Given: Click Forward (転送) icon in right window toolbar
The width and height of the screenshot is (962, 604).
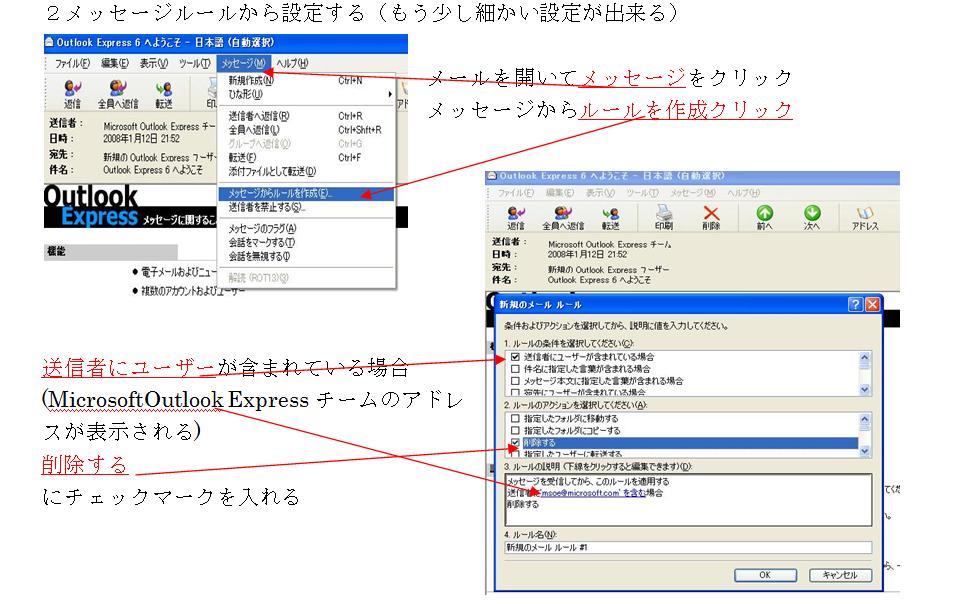Looking at the screenshot, I should click(610, 218).
